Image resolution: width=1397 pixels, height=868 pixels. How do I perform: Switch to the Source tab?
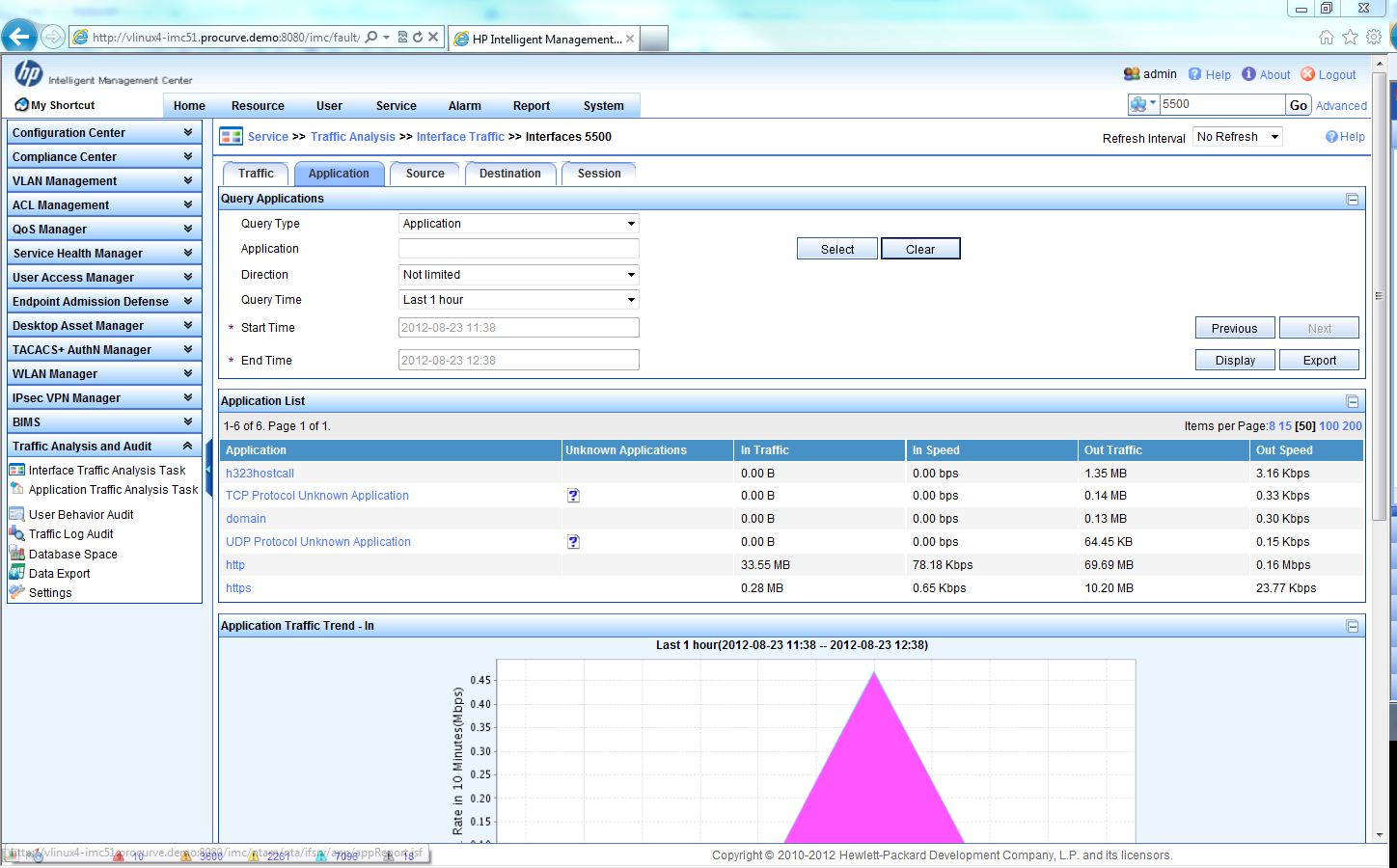coord(425,174)
